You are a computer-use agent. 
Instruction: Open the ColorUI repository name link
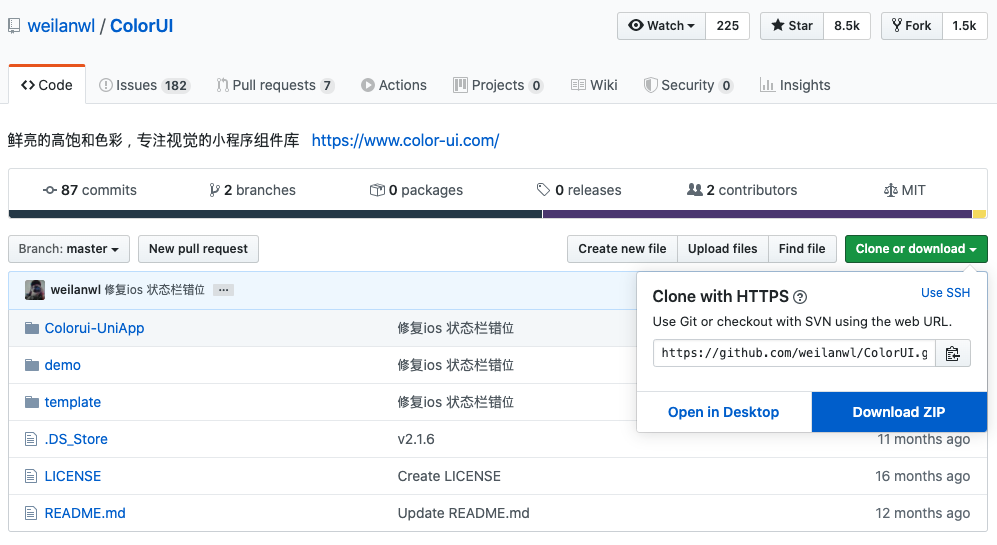coord(141,26)
